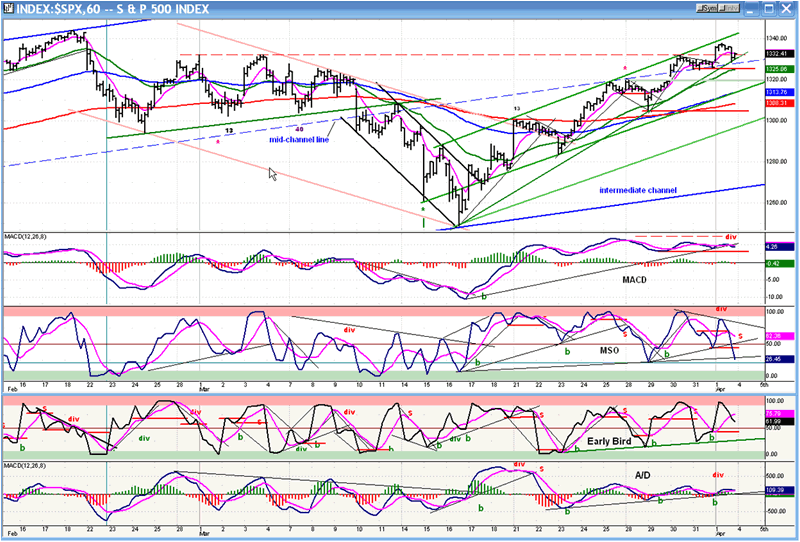This screenshot has width=800, height=542.
Task: Close the SPX chart window
Action: click(x=786, y=9)
